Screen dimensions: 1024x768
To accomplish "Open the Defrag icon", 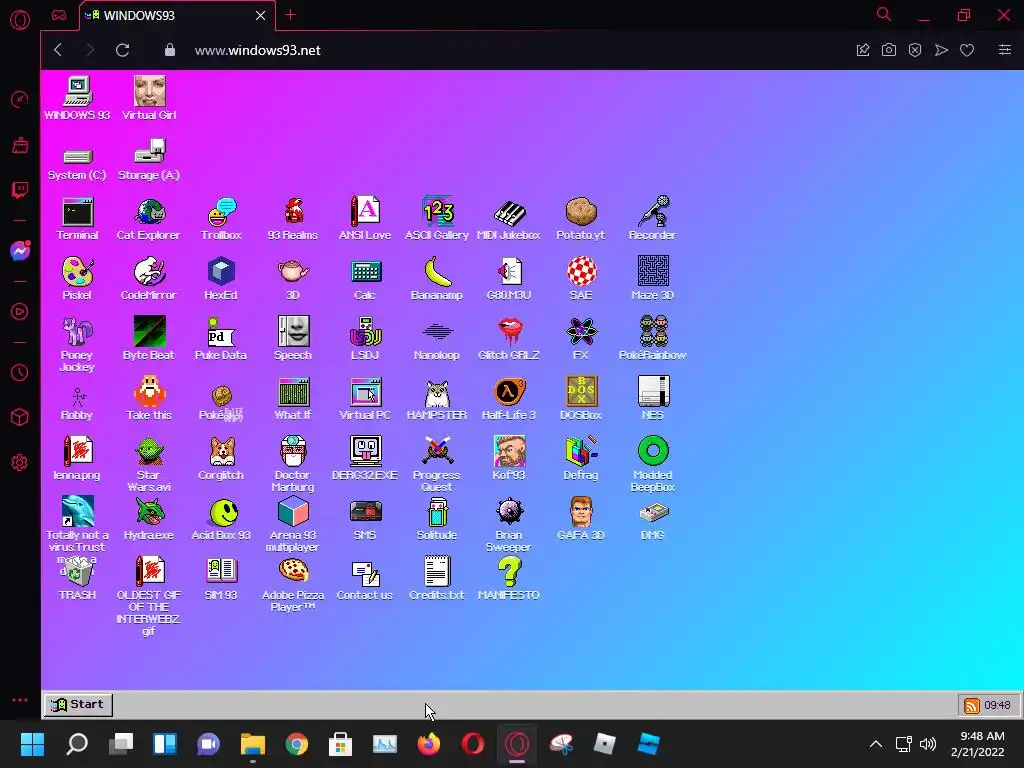I will [581, 459].
